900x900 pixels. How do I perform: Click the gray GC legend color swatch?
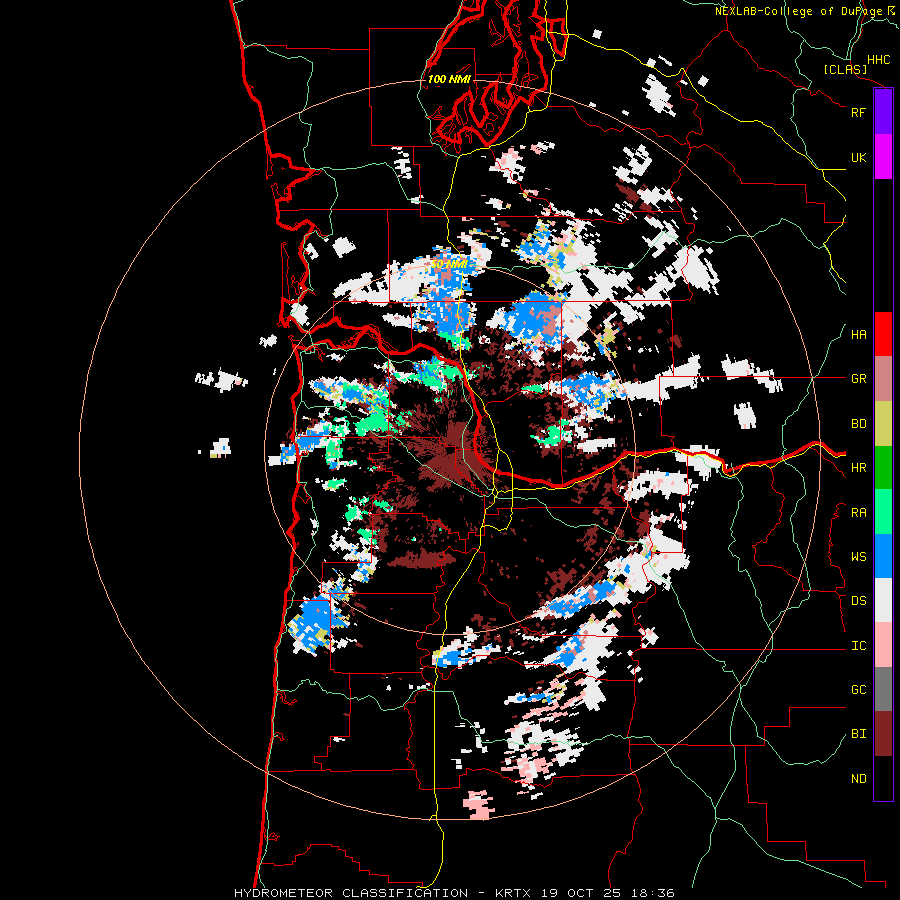(x=883, y=689)
